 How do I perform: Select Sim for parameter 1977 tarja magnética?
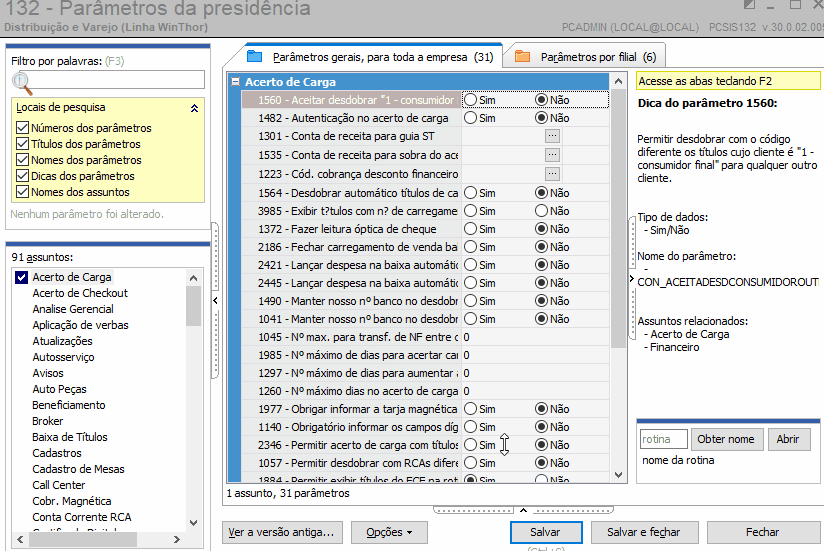click(x=471, y=409)
